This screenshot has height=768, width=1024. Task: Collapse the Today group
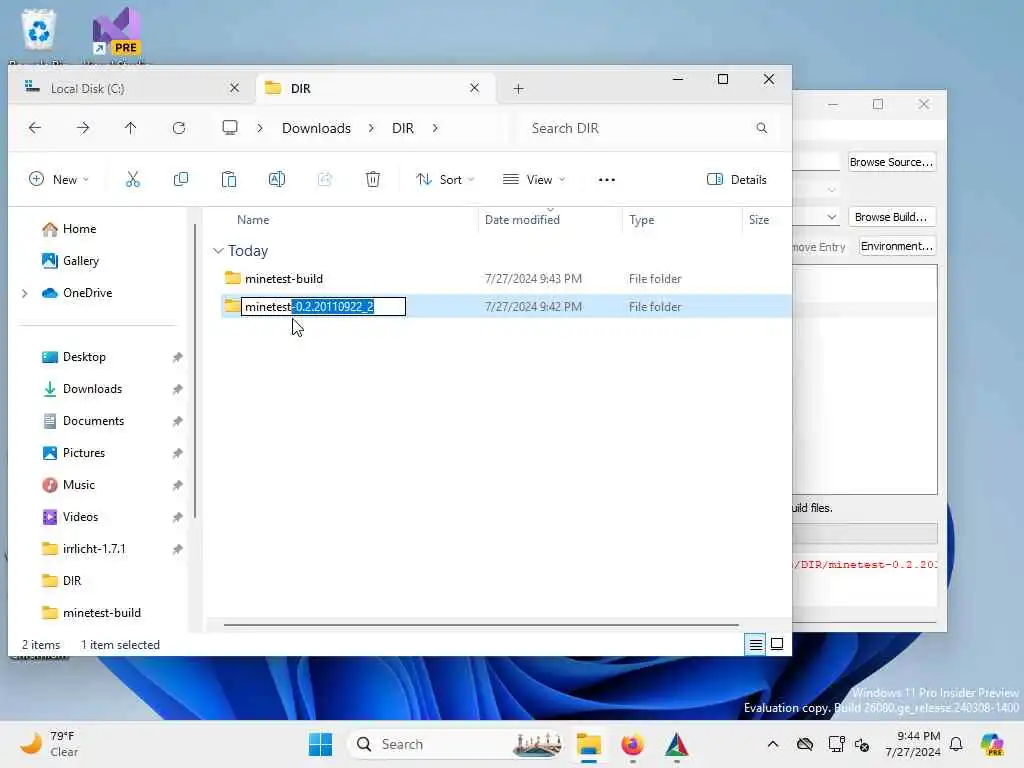(x=219, y=251)
